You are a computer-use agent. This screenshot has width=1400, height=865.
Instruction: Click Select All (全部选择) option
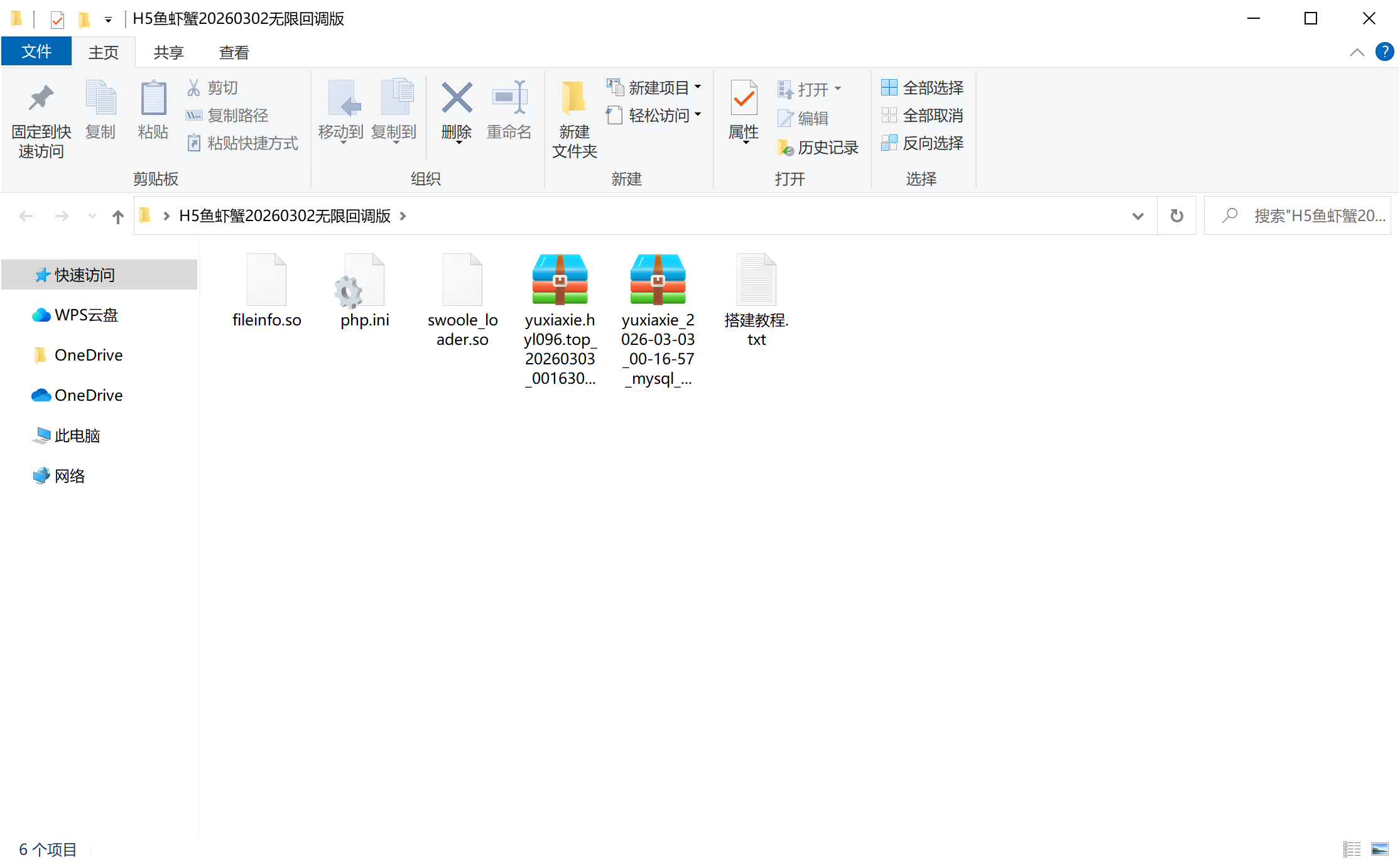(x=922, y=88)
